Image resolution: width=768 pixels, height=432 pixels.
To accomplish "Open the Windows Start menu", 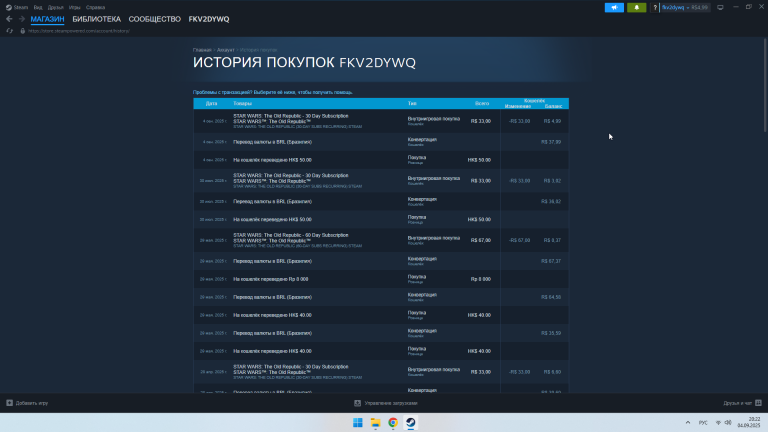I will coord(358,423).
